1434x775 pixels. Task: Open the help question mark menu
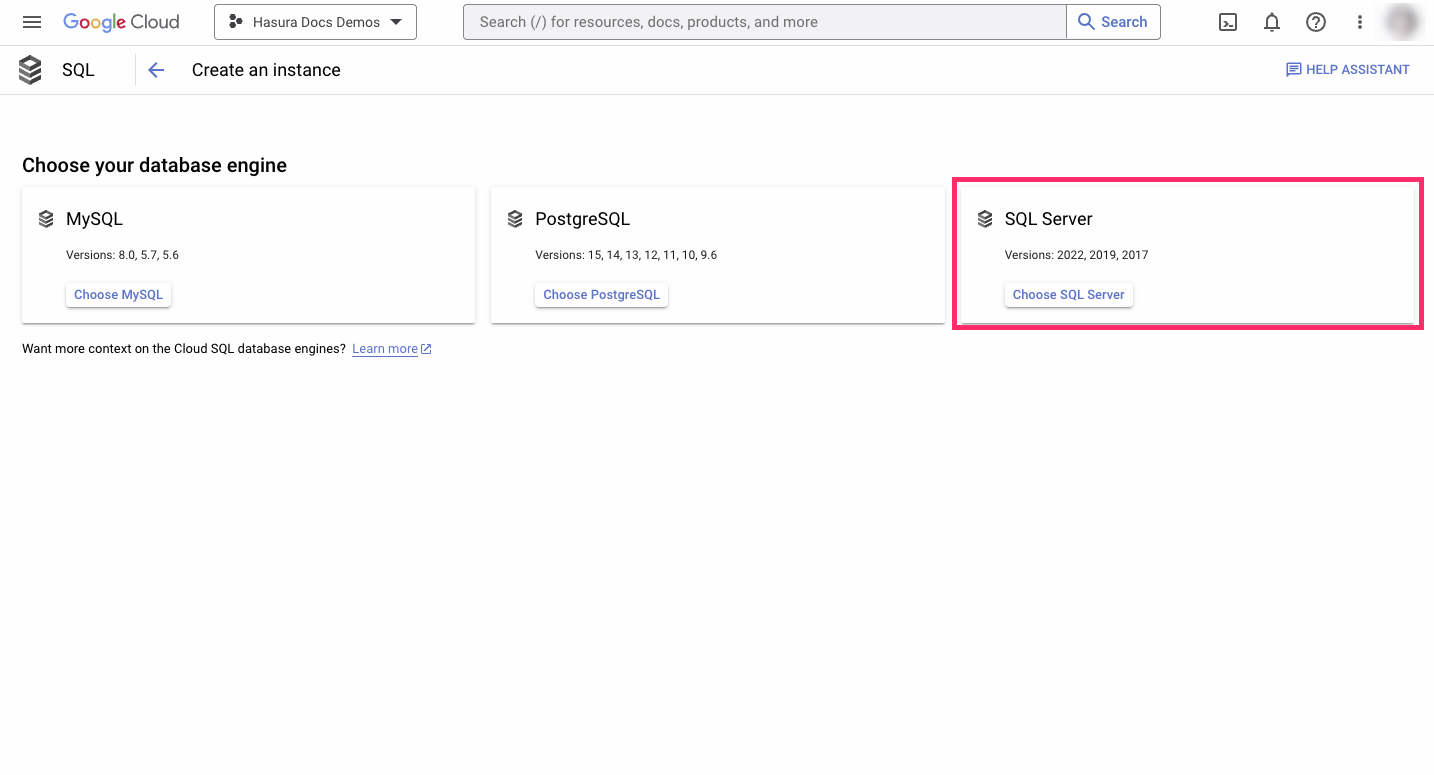click(x=1316, y=22)
